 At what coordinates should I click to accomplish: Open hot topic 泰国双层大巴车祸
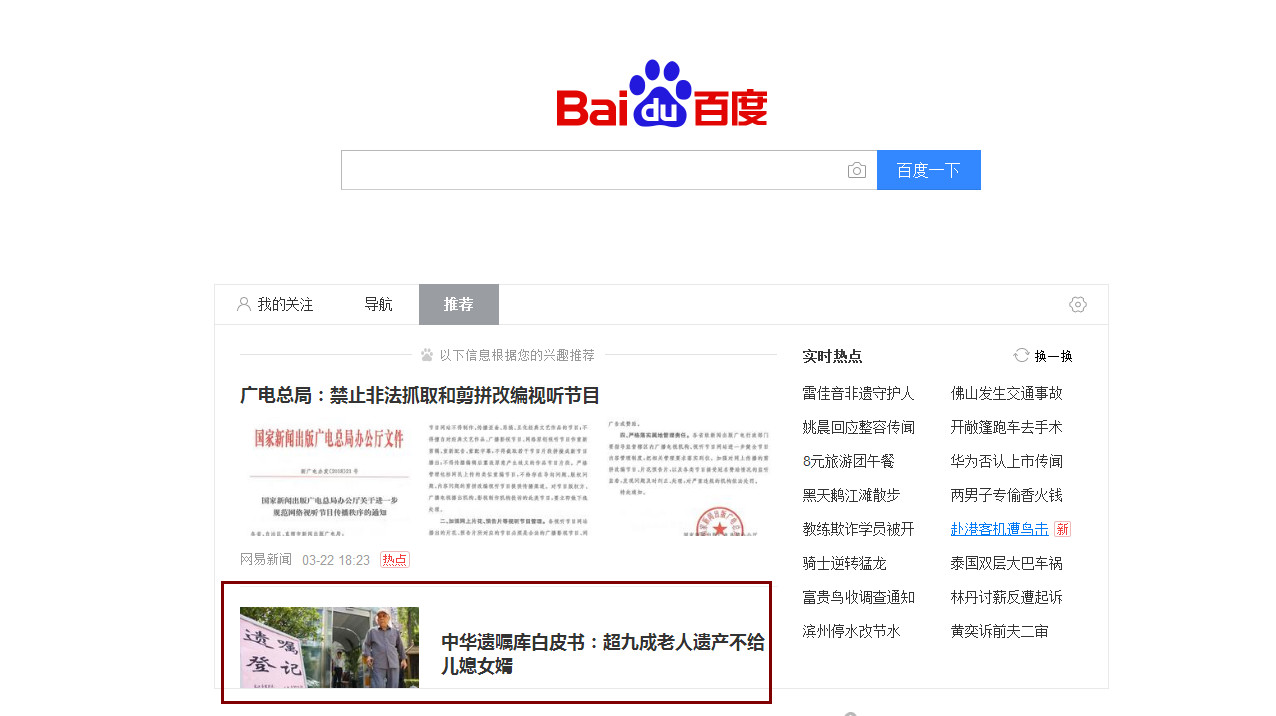point(1007,564)
